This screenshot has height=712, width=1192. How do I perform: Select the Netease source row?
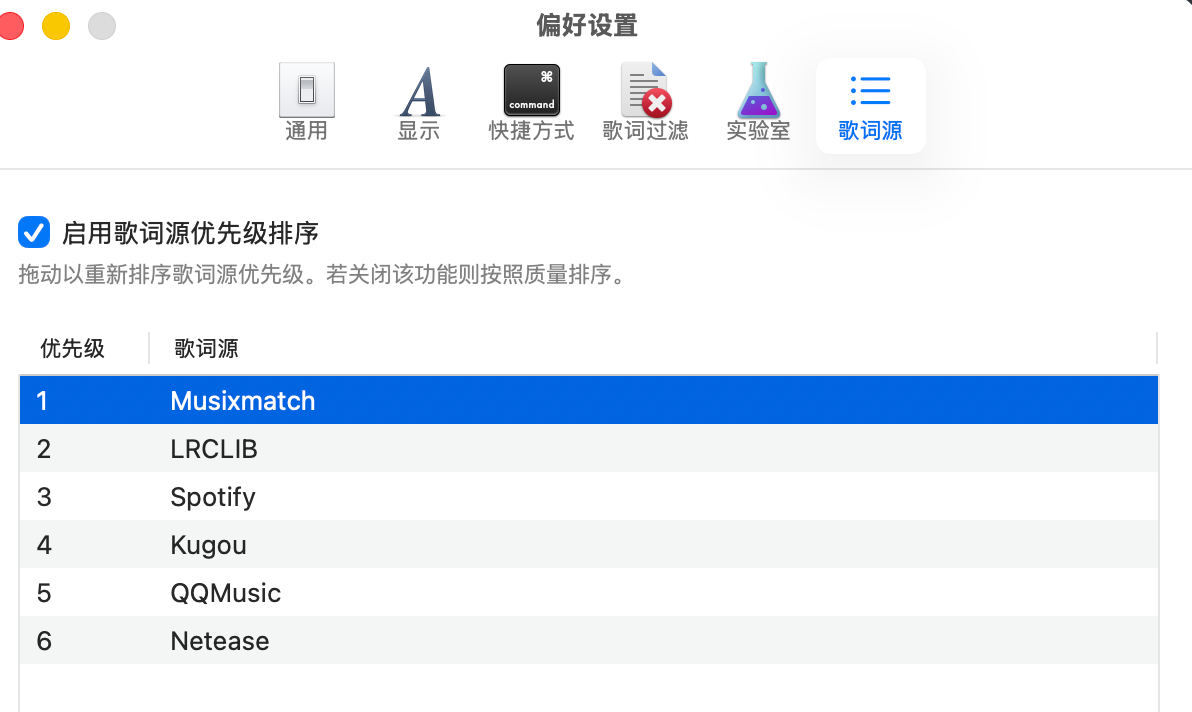[220, 641]
